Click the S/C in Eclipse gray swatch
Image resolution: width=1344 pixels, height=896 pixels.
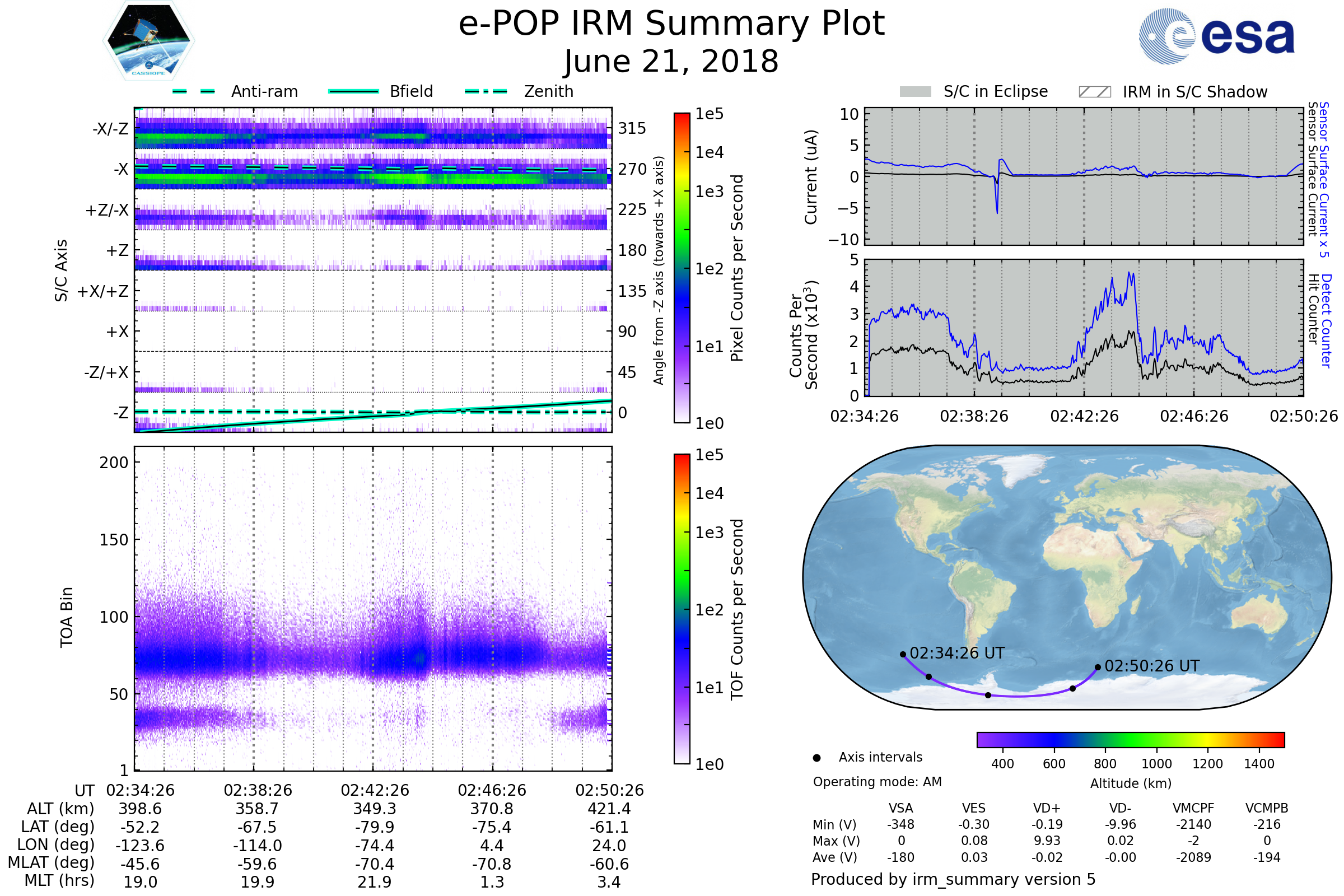[916, 92]
